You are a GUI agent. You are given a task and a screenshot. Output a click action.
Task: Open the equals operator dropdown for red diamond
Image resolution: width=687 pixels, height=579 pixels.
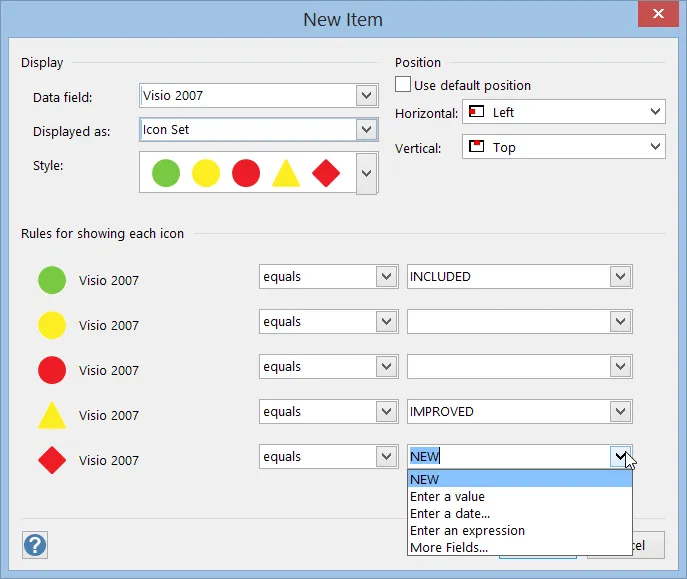coord(386,456)
